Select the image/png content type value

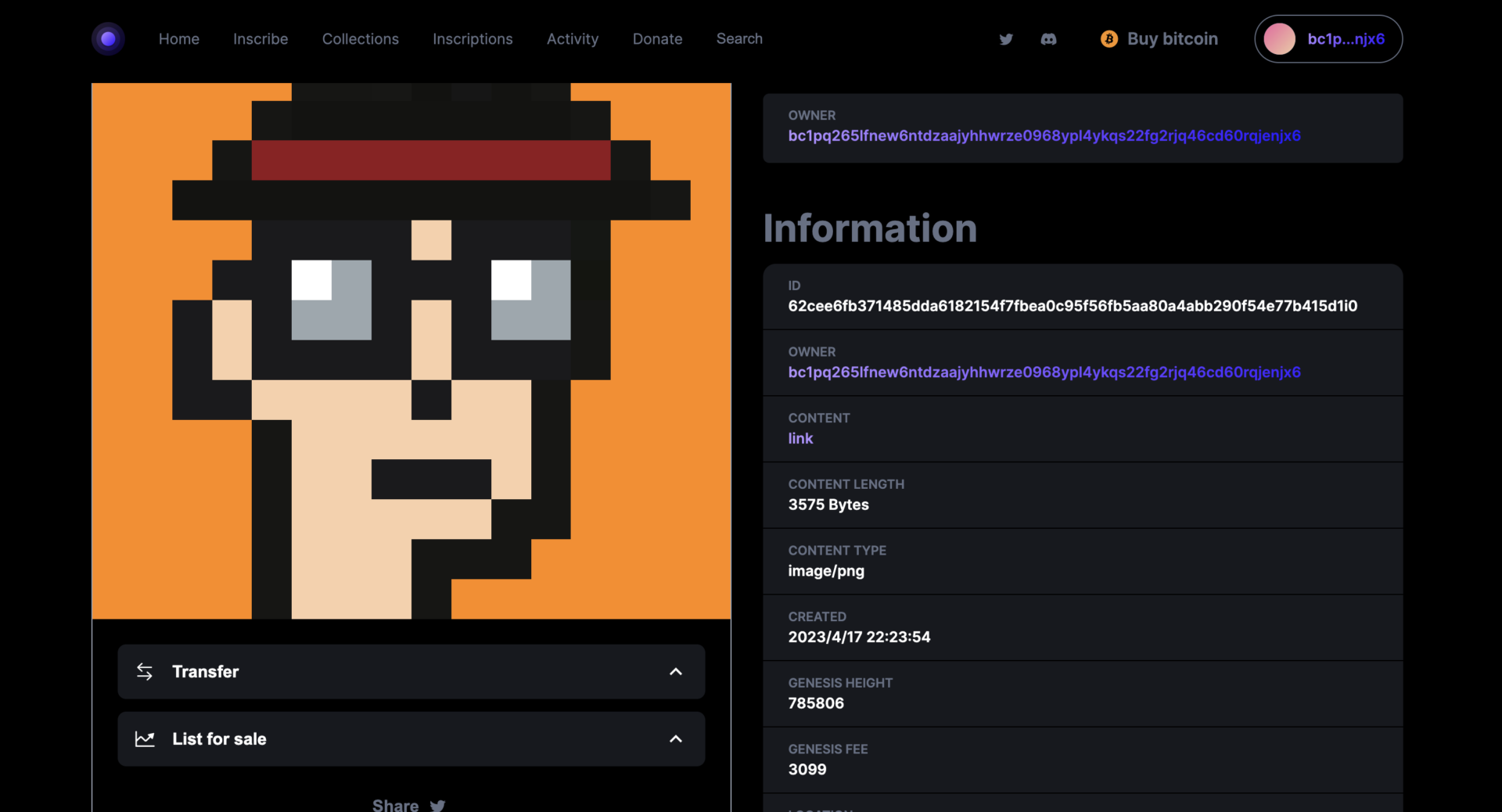826,571
